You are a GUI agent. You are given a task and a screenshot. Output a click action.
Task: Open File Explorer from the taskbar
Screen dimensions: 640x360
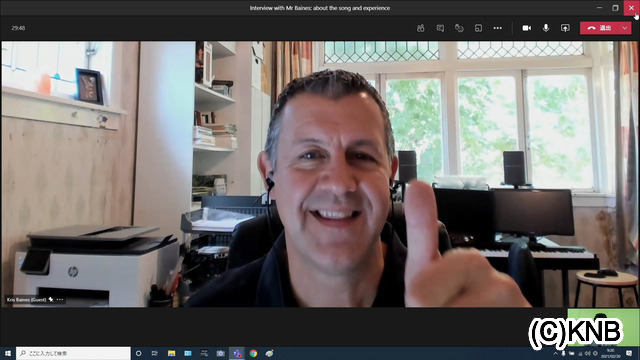171,353
